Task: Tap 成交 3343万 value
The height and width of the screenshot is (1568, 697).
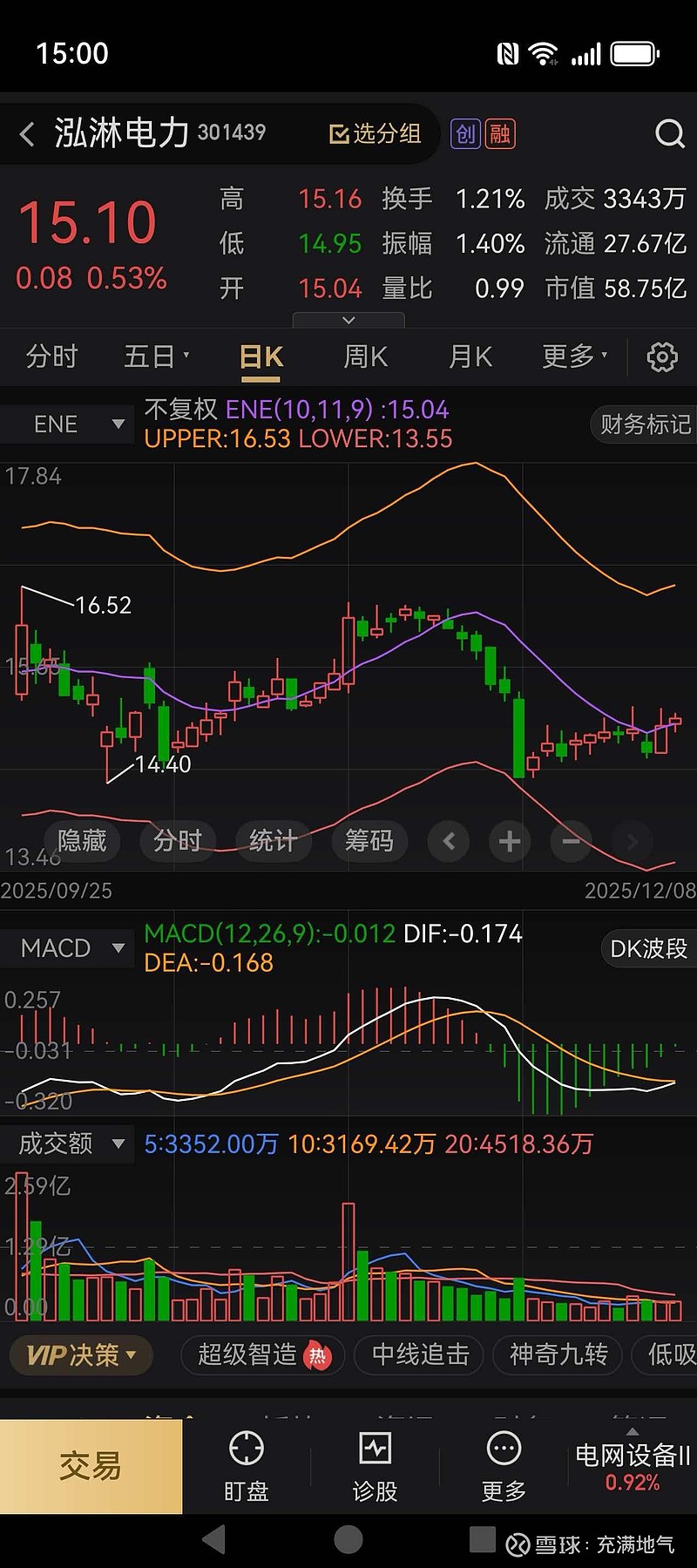Action: [615, 199]
